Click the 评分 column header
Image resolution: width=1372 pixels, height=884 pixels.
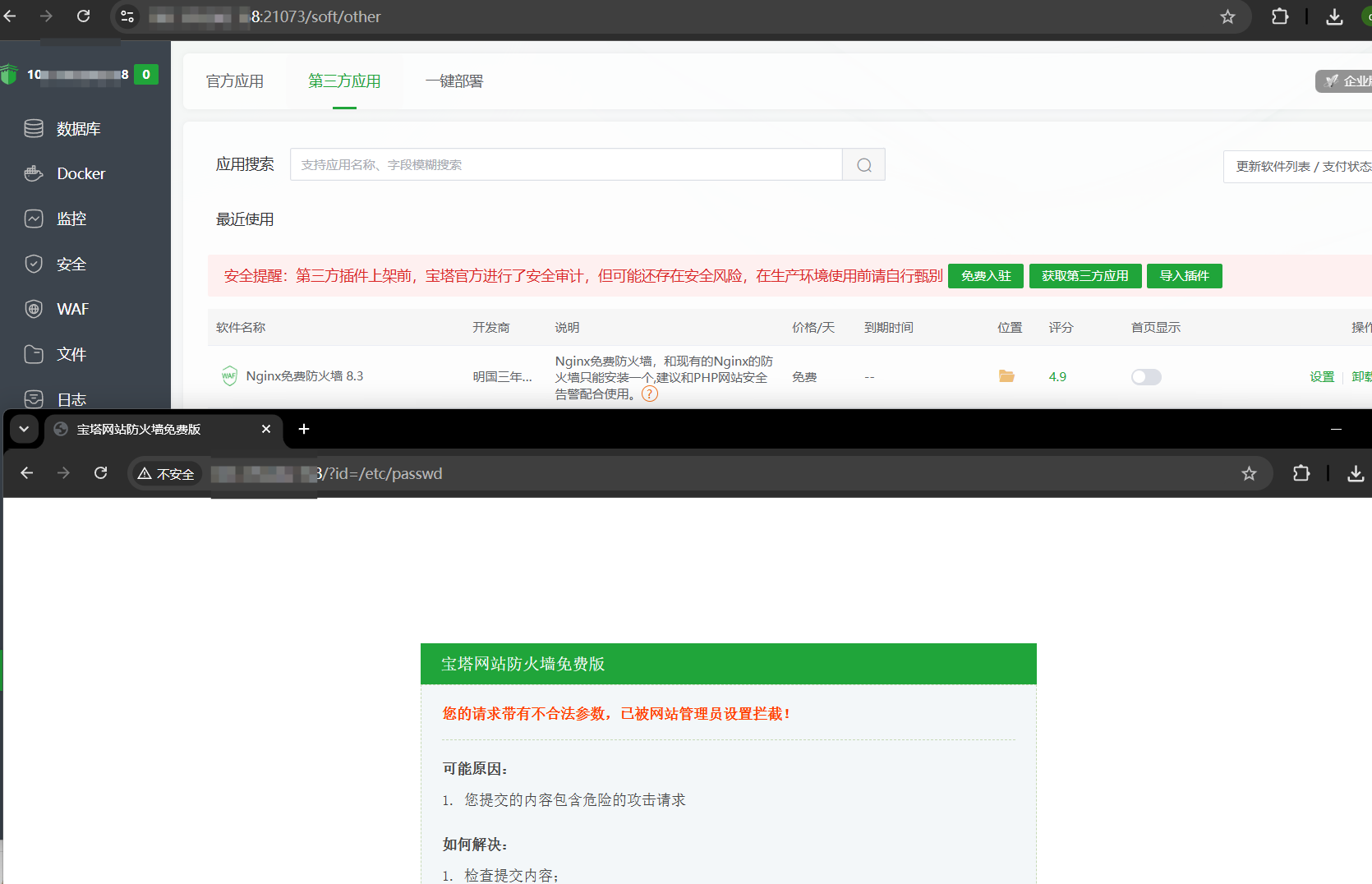tap(1061, 328)
